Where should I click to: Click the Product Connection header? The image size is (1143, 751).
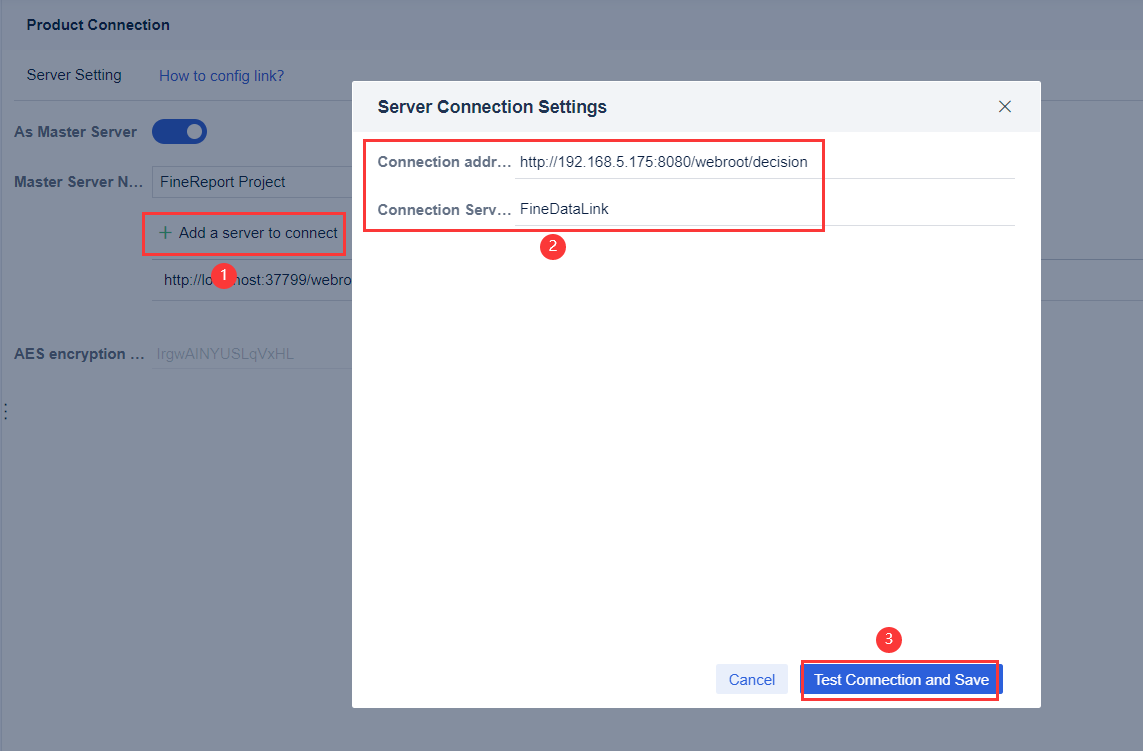(x=97, y=24)
